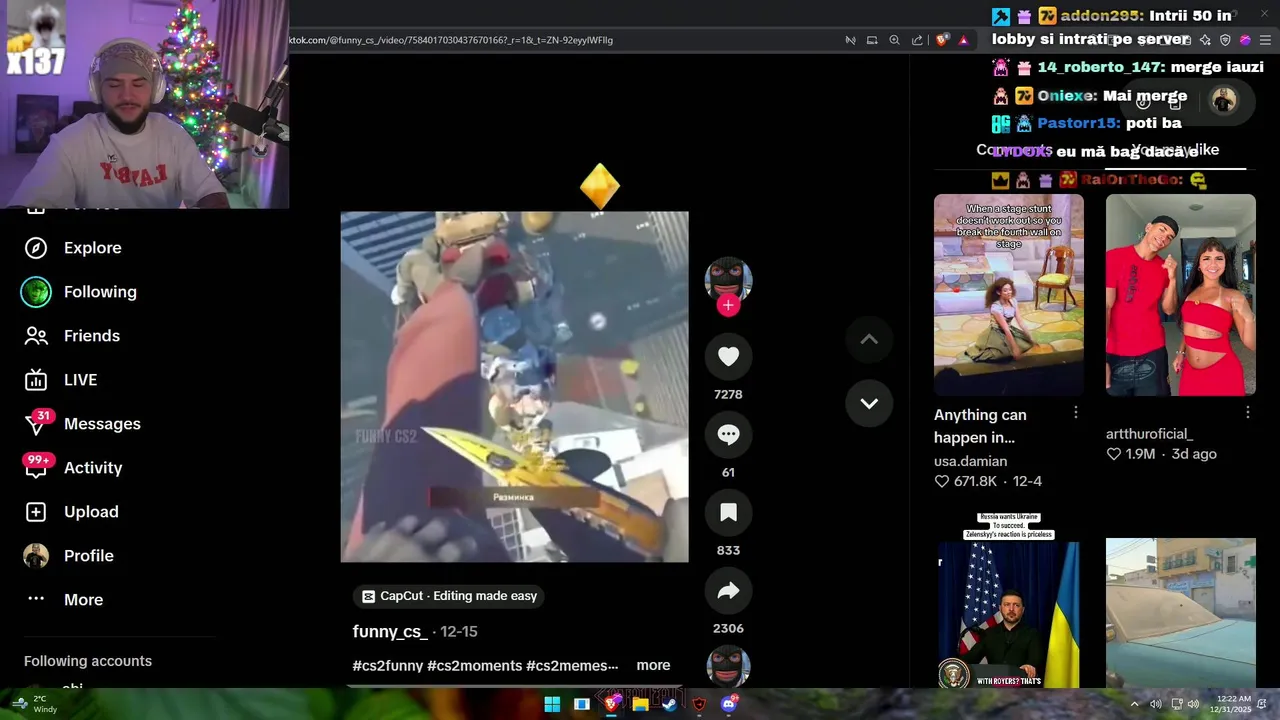Open Profile in TikTok sidebar
This screenshot has height=720, width=1280.
click(x=88, y=556)
